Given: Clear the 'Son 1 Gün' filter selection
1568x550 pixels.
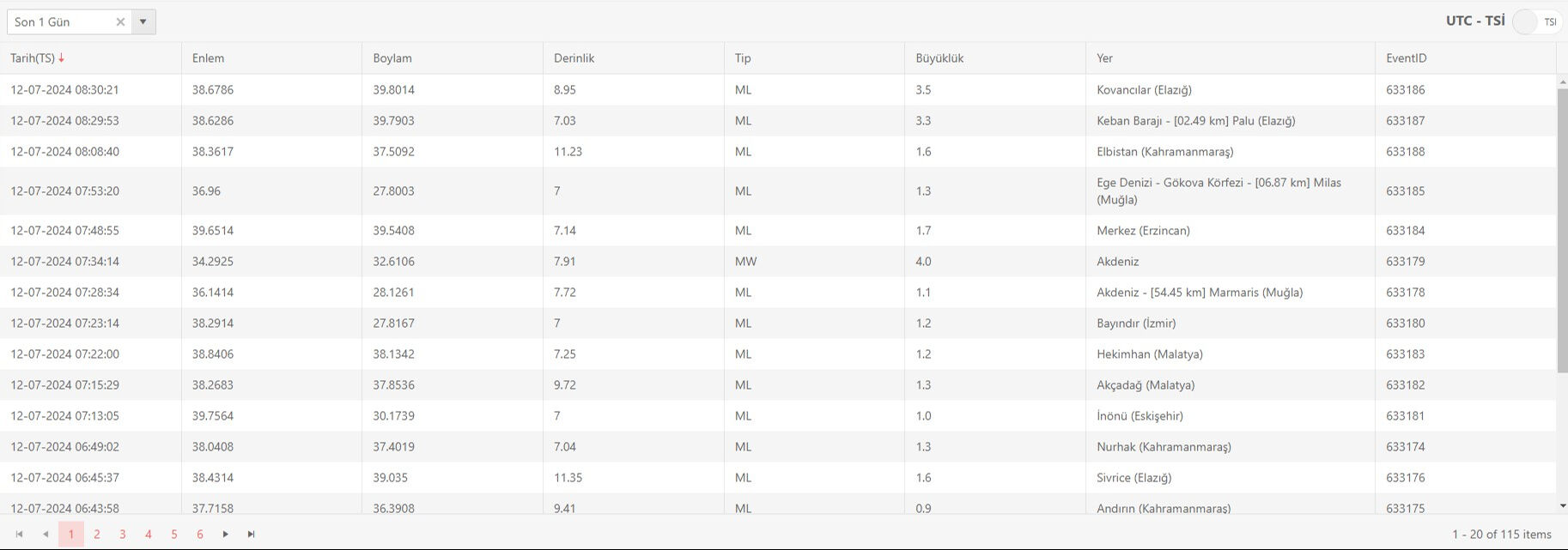Looking at the screenshot, I should [120, 22].
